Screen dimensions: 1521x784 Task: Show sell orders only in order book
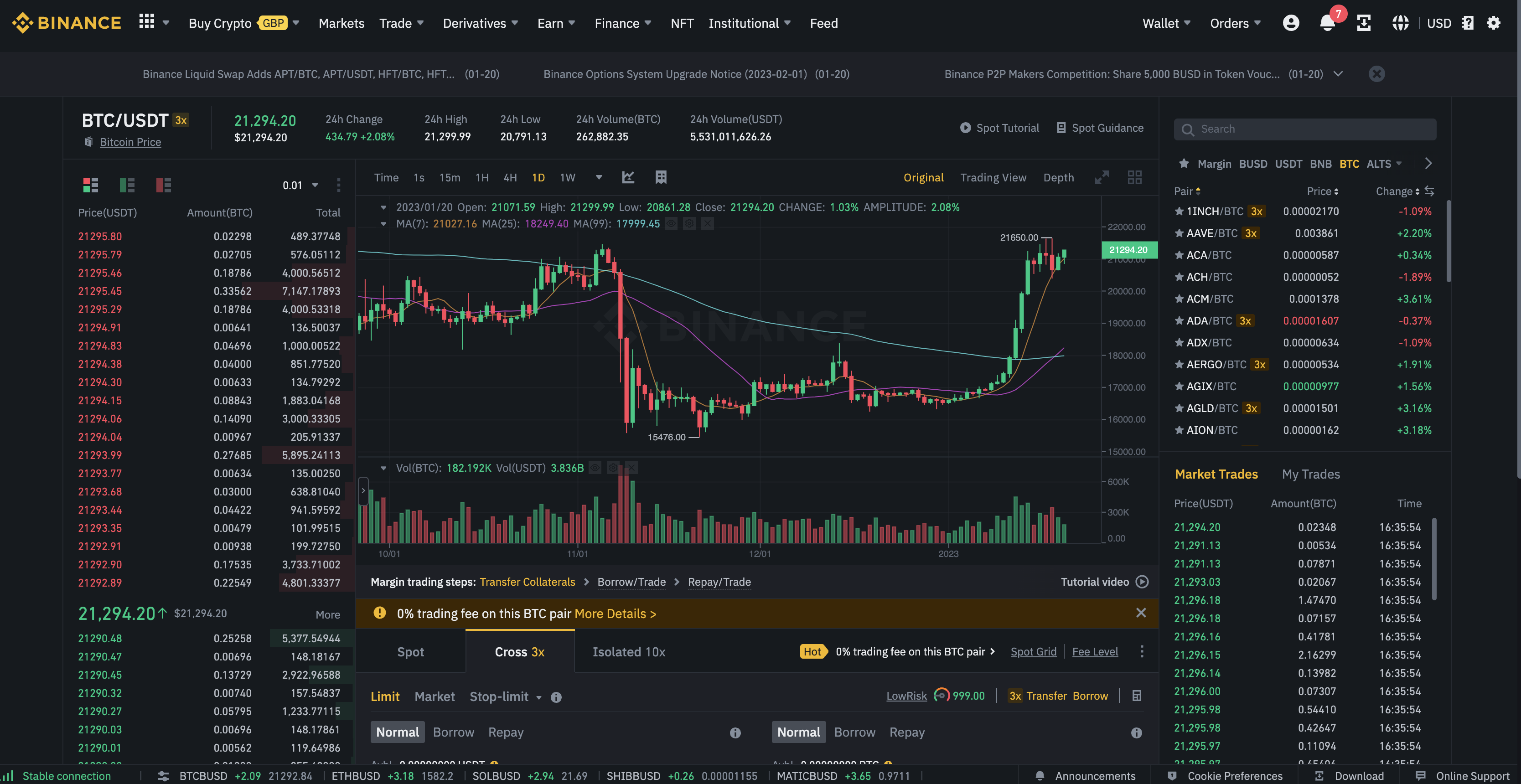click(x=164, y=185)
